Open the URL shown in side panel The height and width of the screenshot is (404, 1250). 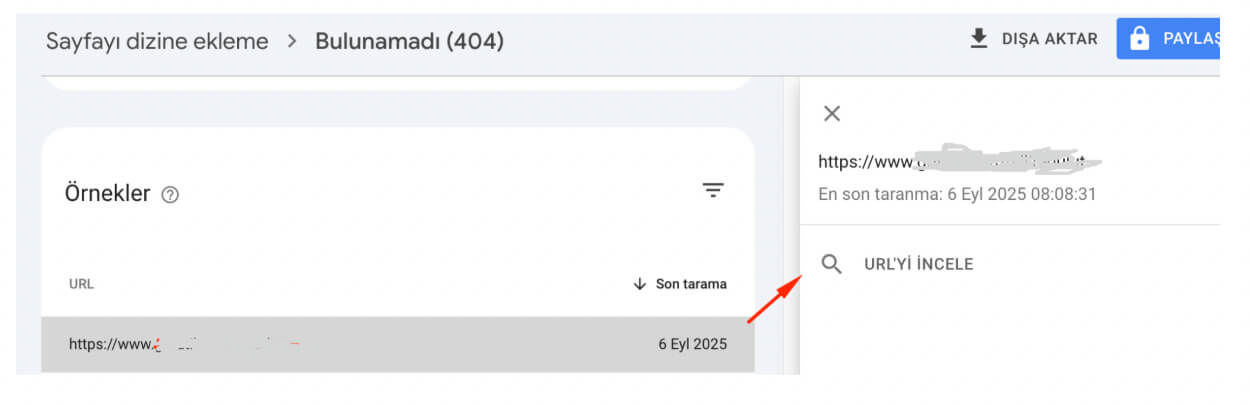[958, 161]
